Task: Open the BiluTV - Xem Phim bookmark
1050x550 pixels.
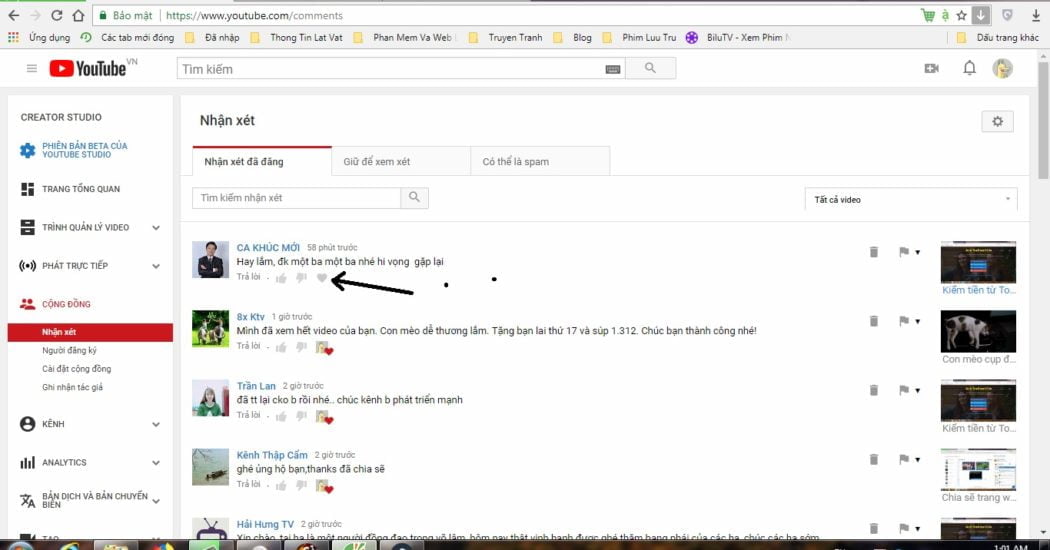Action: click(737, 38)
